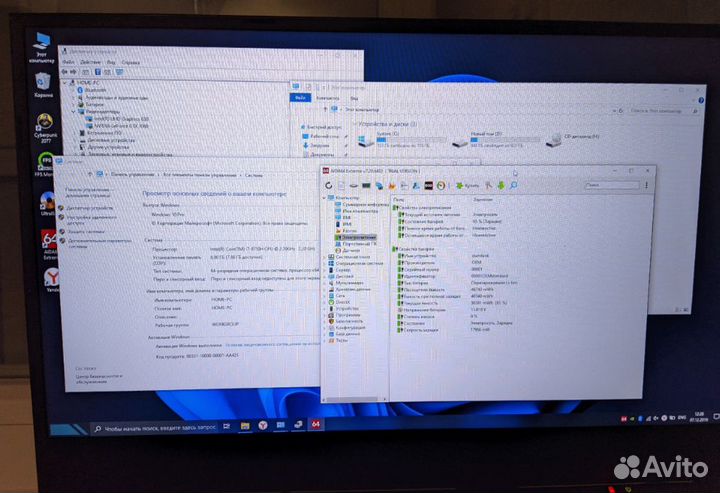Viewport: 720px width, 493px height.
Task: Click the tools wrench icon in AIDA64 toolbar
Action: coord(488,185)
